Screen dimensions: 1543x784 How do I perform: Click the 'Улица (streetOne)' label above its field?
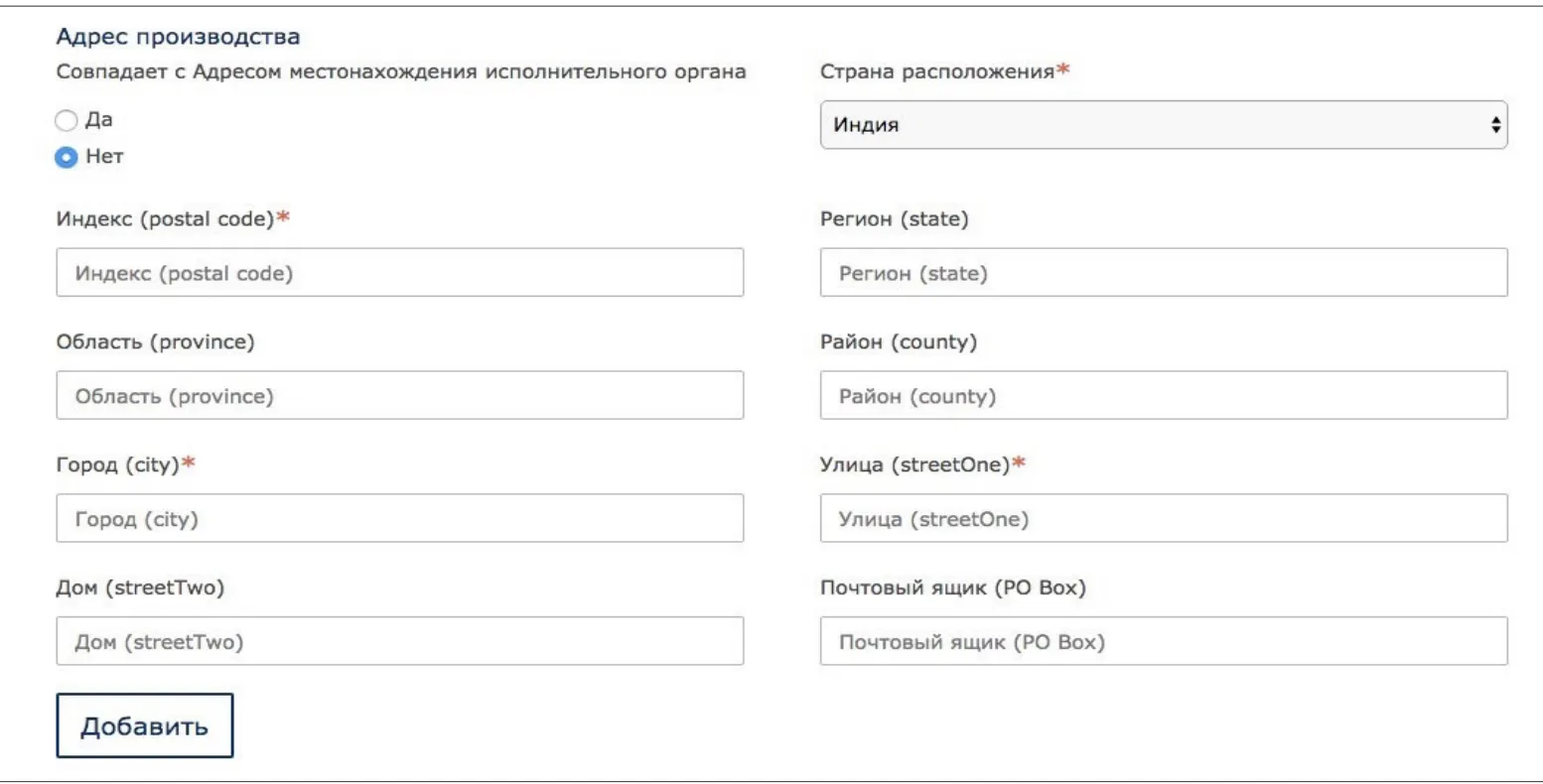click(914, 464)
